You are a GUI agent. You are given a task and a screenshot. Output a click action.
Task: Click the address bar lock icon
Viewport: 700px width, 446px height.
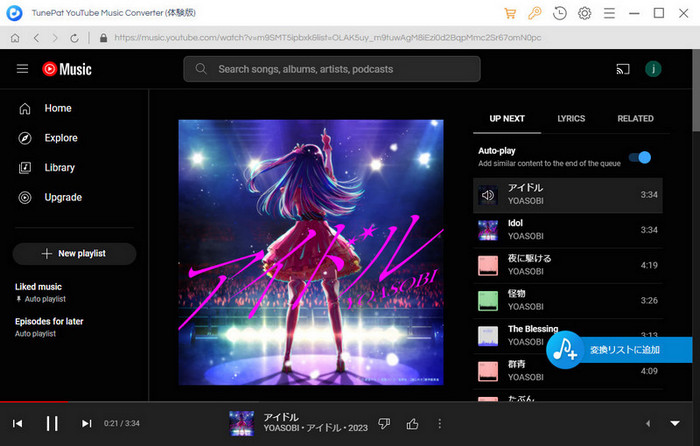[x=103, y=38]
